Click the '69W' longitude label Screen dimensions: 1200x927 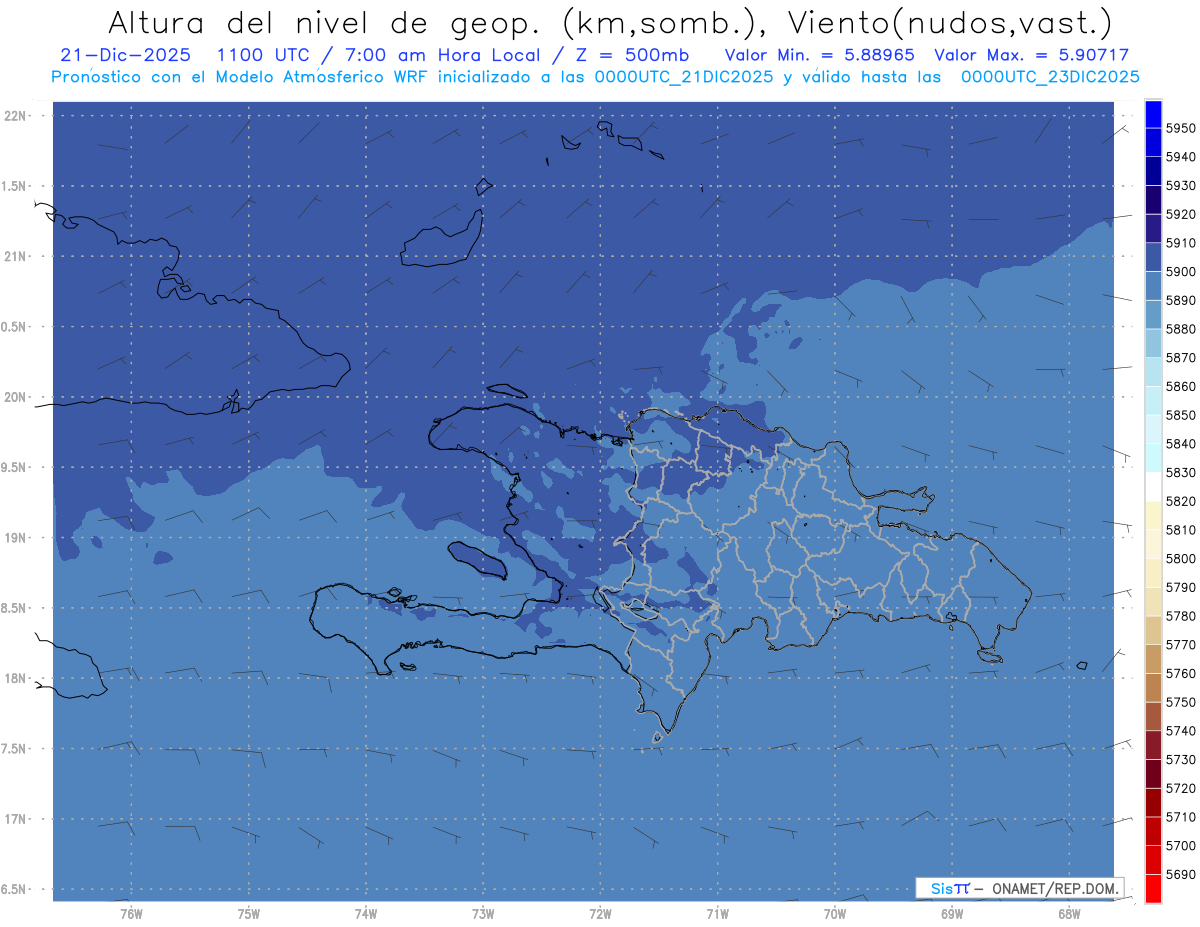[951, 913]
